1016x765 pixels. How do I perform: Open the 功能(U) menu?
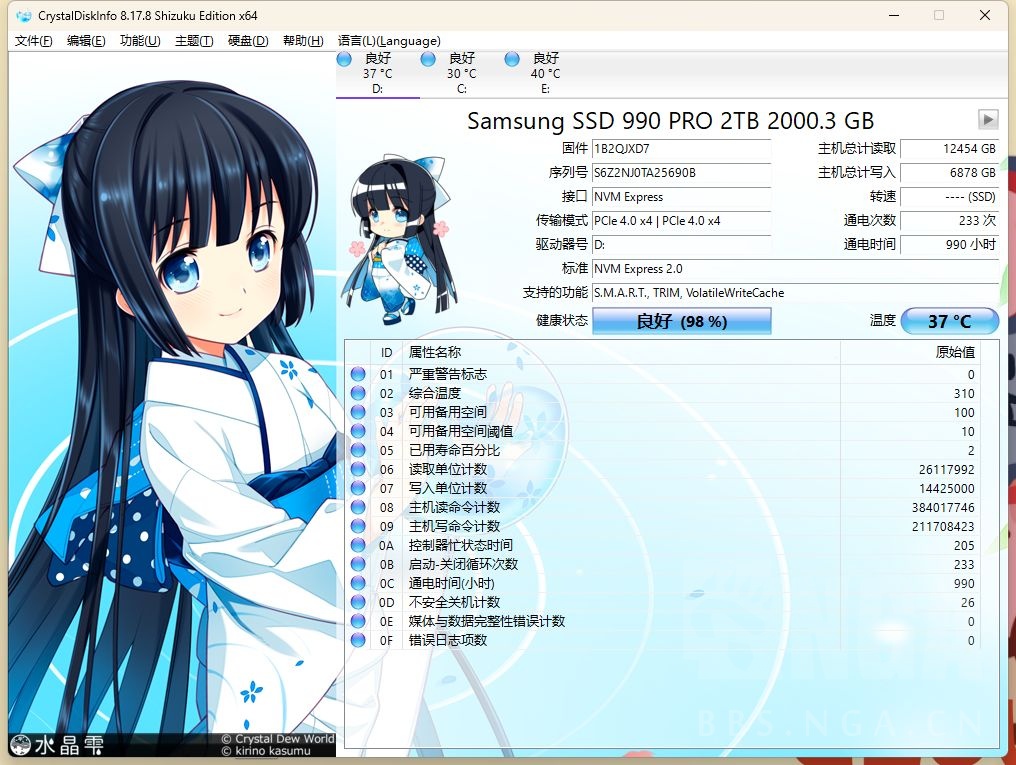[x=137, y=41]
